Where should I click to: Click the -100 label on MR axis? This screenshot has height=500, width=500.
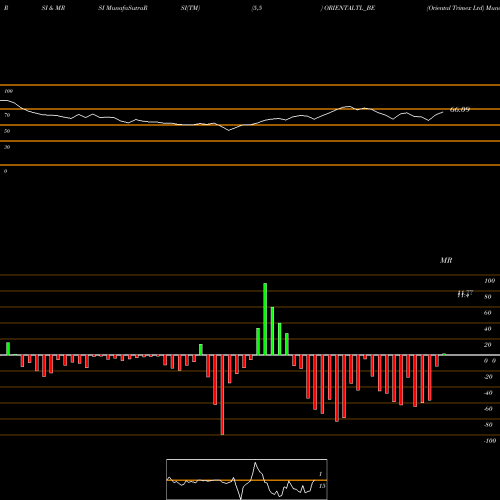490,441
